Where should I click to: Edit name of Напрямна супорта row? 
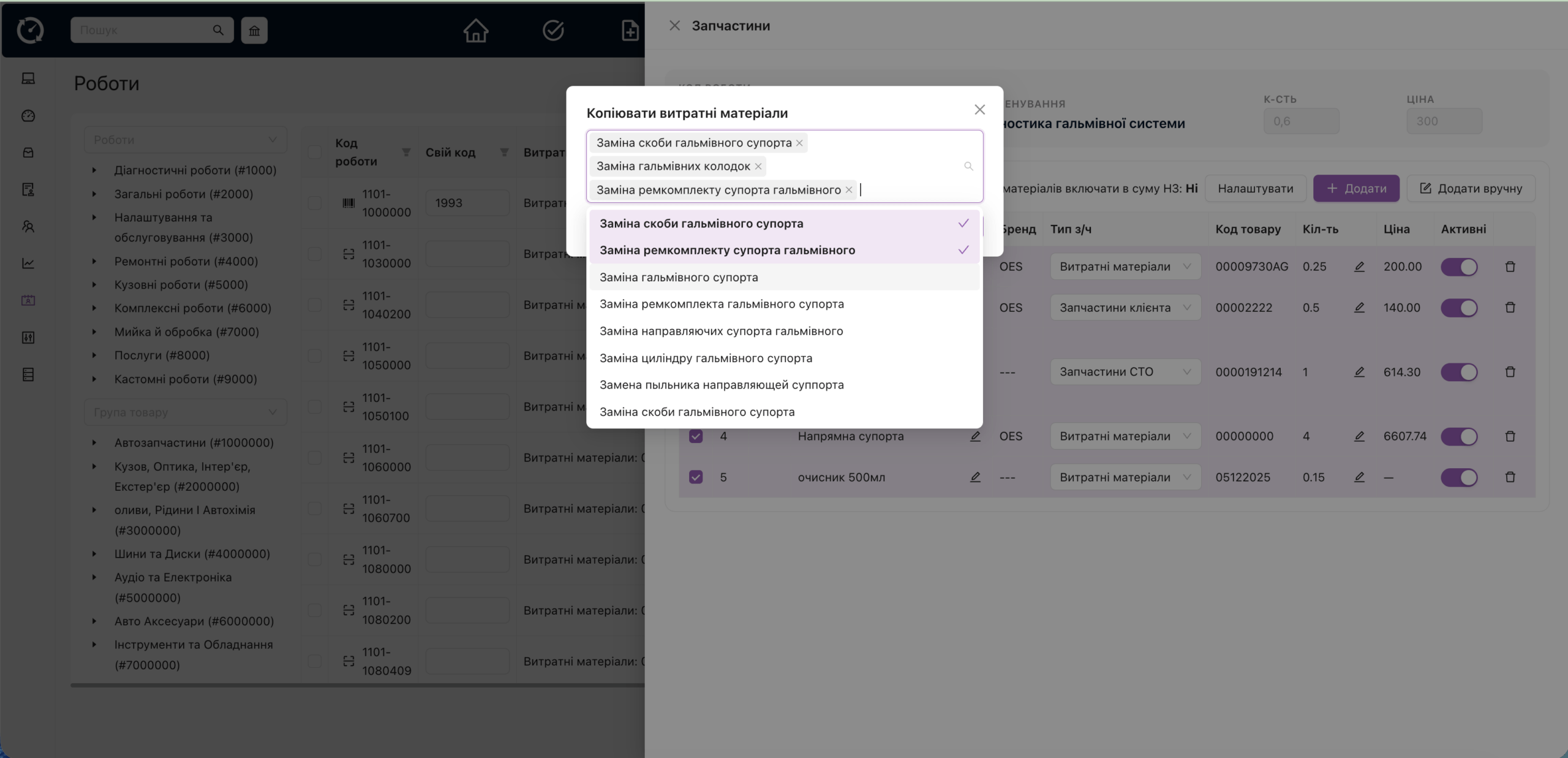[975, 436]
